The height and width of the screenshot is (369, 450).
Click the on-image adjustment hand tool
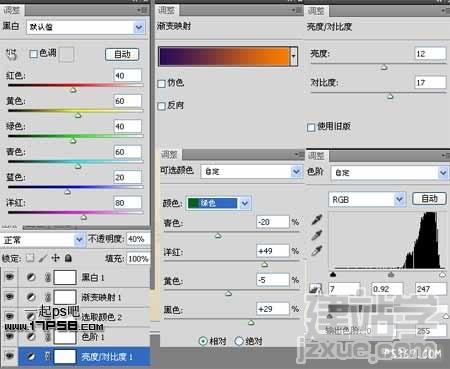(x=11, y=54)
